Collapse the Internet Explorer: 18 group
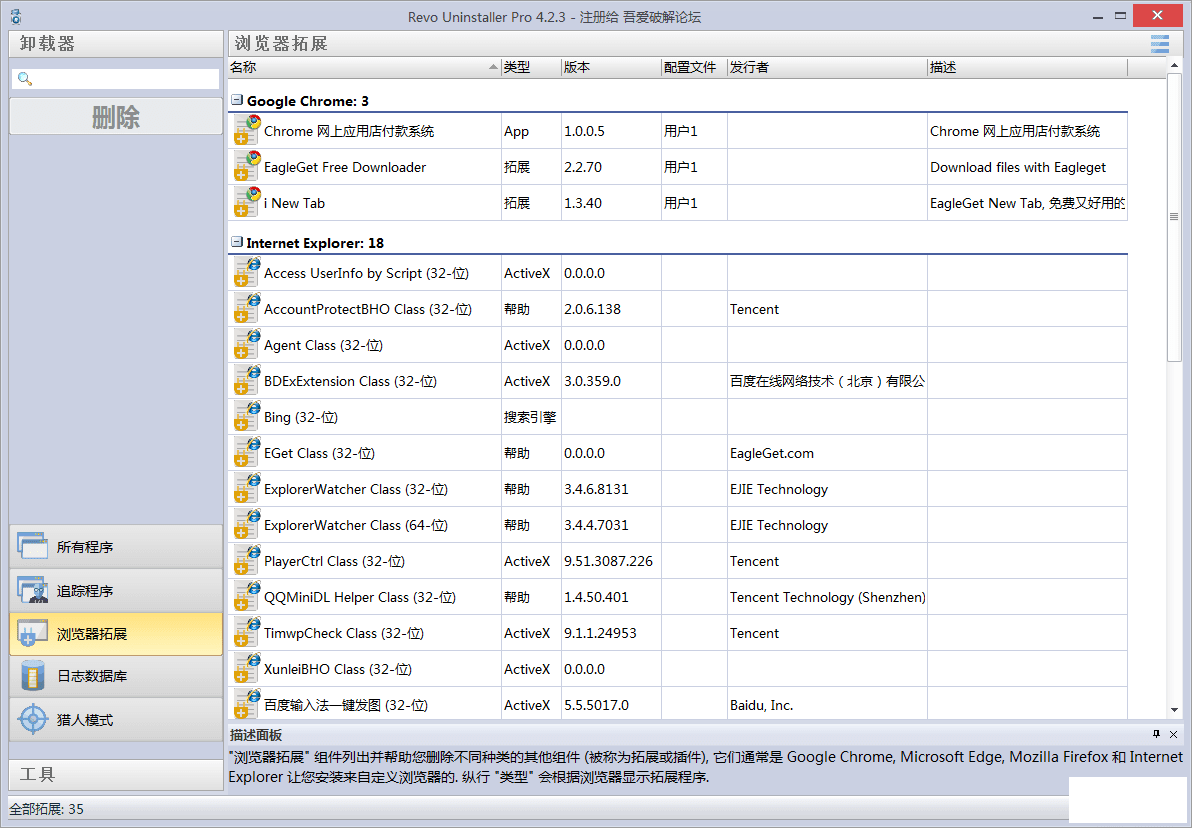The height and width of the screenshot is (828, 1192). point(237,243)
